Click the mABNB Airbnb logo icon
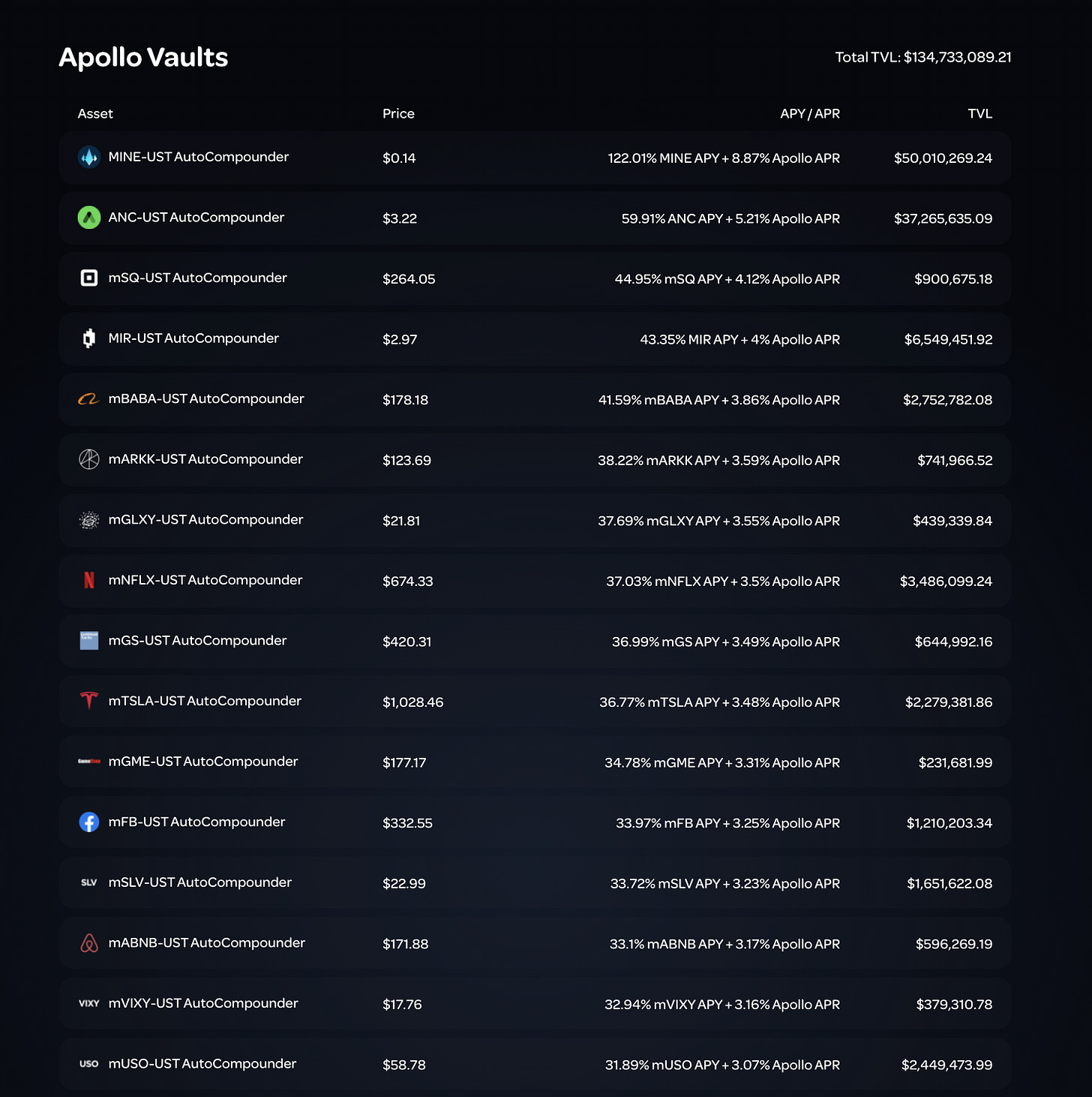Screen dimensions: 1092x1097 [89, 943]
